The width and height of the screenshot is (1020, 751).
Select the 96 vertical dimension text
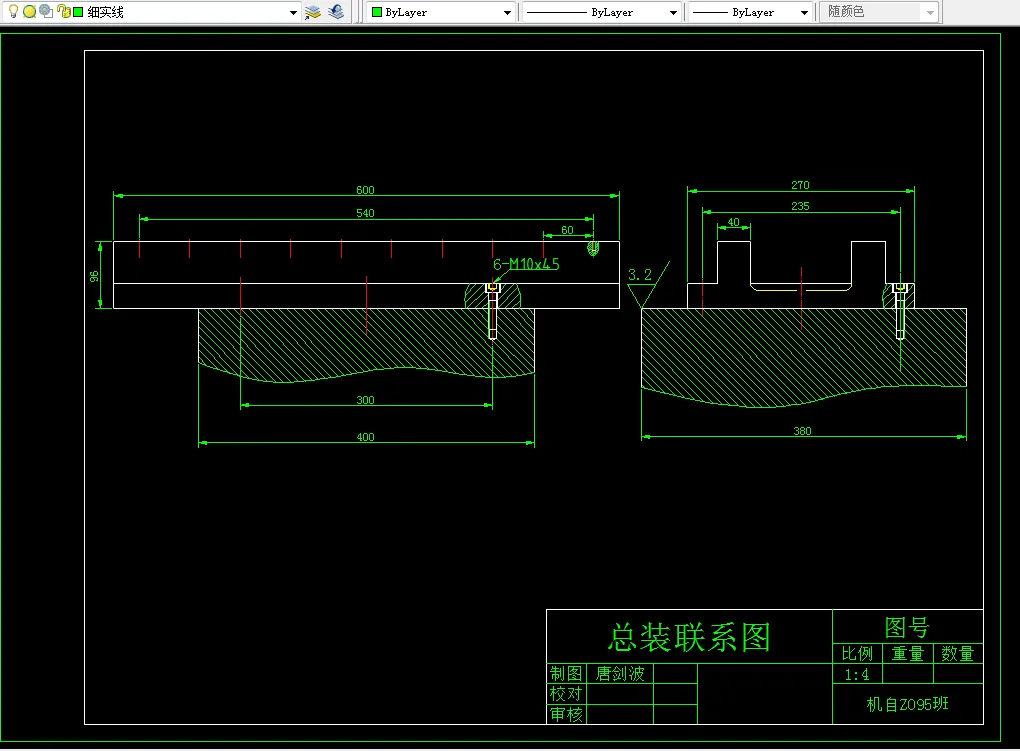pyautogui.click(x=94, y=277)
